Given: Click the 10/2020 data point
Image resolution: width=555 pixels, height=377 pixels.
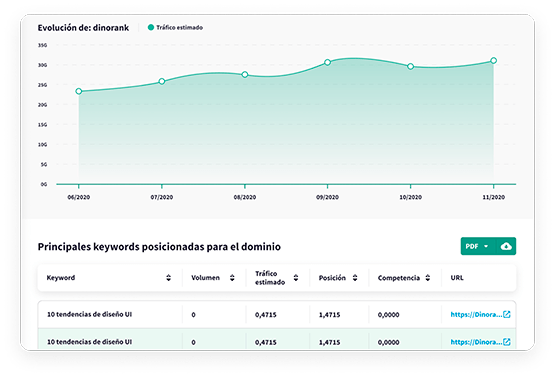Looking at the screenshot, I should [x=411, y=67].
